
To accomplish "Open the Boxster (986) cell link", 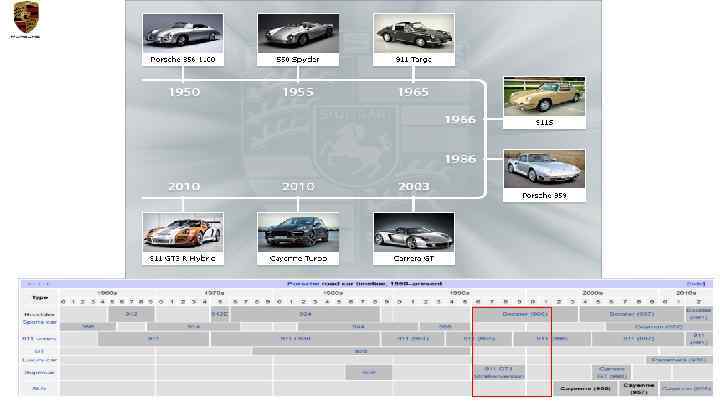I will point(525,314).
